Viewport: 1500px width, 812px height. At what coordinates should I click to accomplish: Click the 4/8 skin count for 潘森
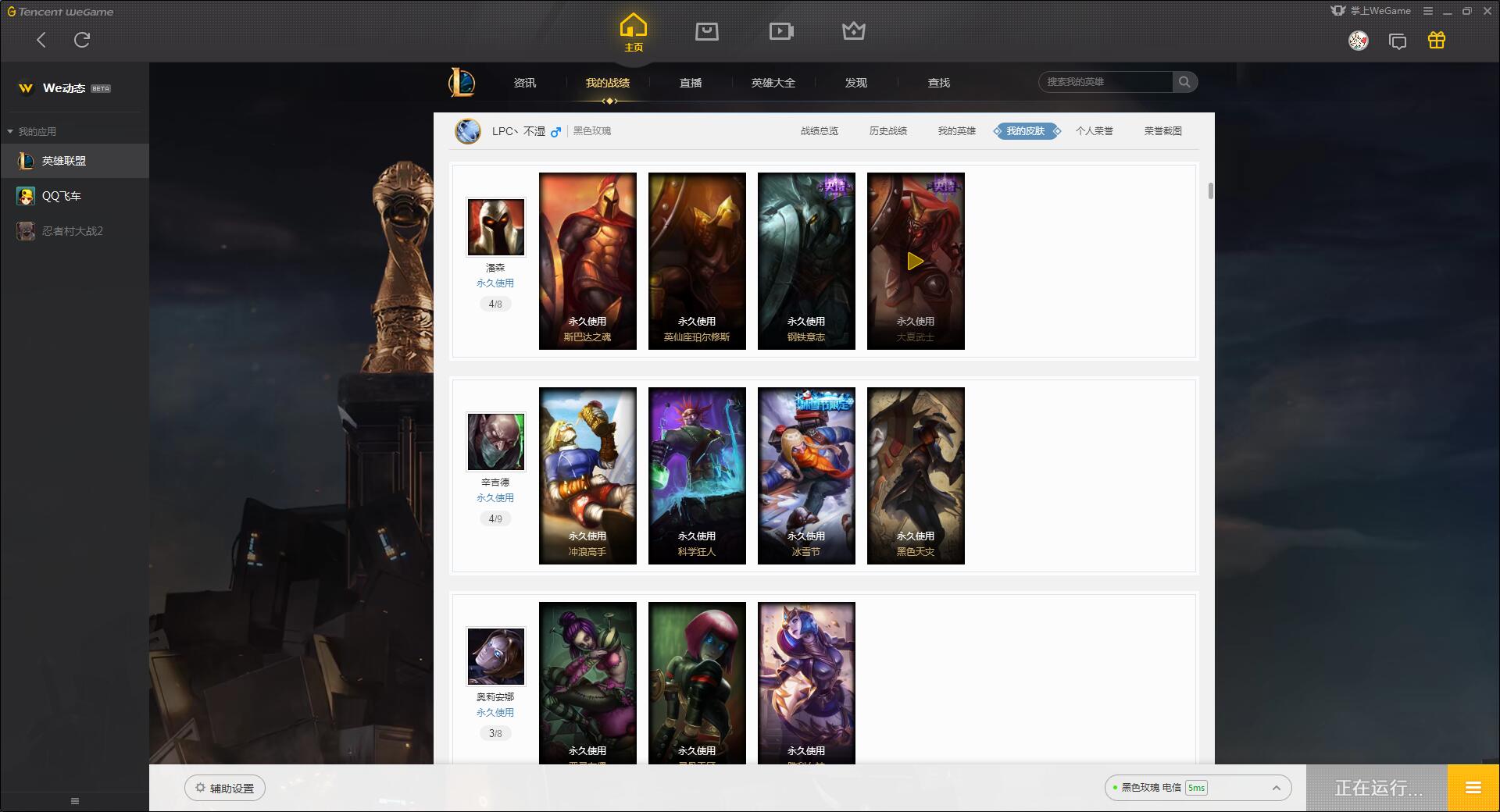click(495, 304)
